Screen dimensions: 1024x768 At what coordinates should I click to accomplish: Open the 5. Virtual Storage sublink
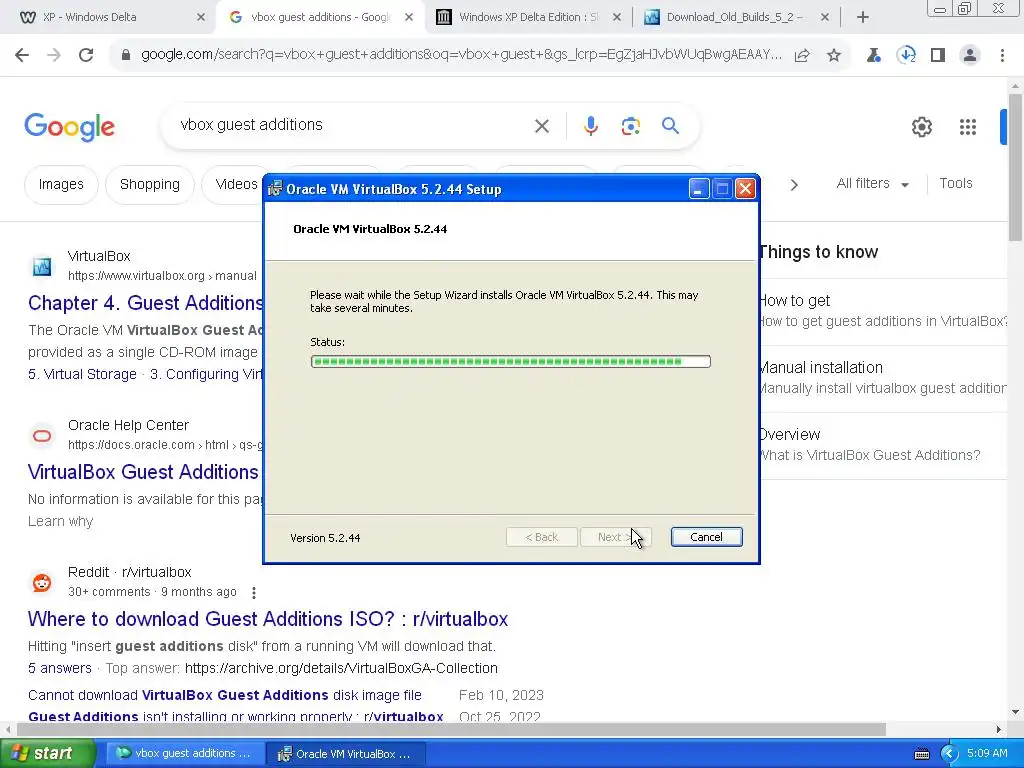pos(82,374)
